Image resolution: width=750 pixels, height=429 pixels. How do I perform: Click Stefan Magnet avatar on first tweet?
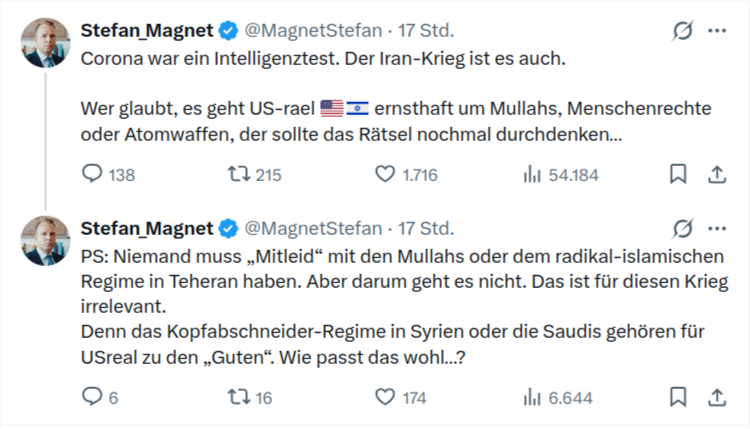pyautogui.click(x=47, y=43)
